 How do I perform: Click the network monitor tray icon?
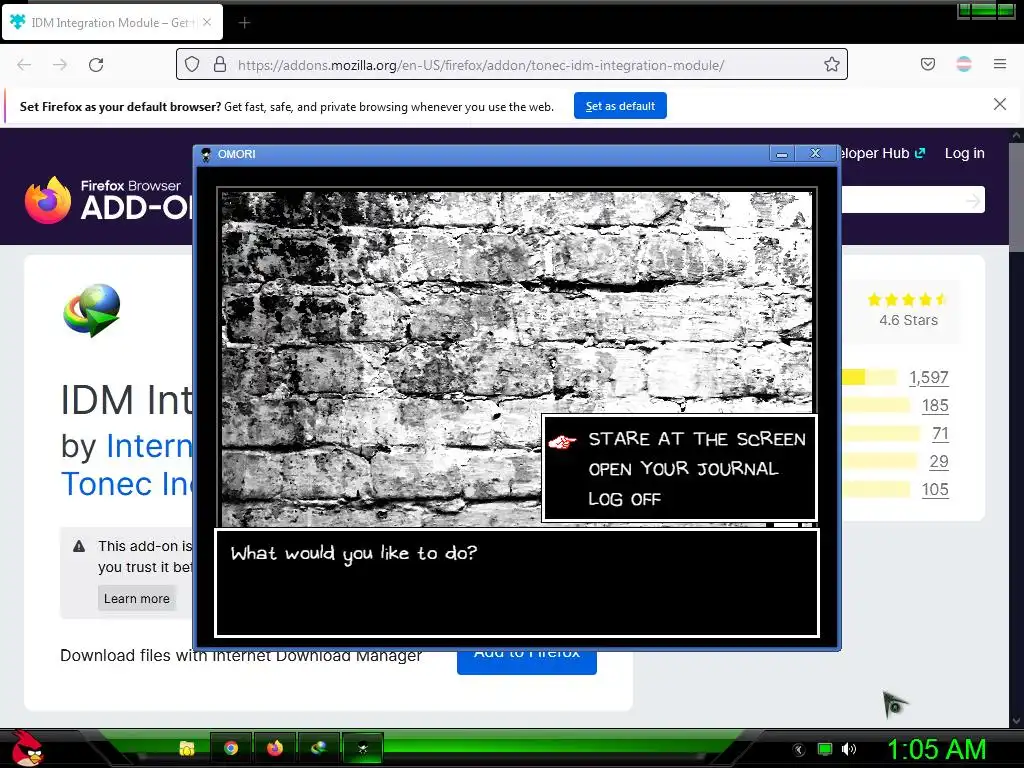click(x=825, y=749)
